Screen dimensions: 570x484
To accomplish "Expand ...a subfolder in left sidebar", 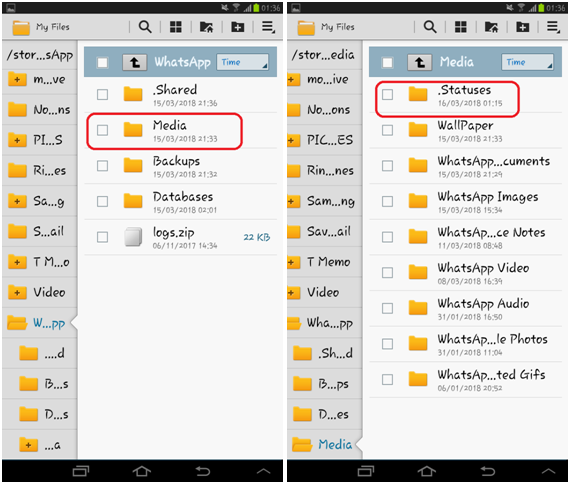I will pos(28,445).
